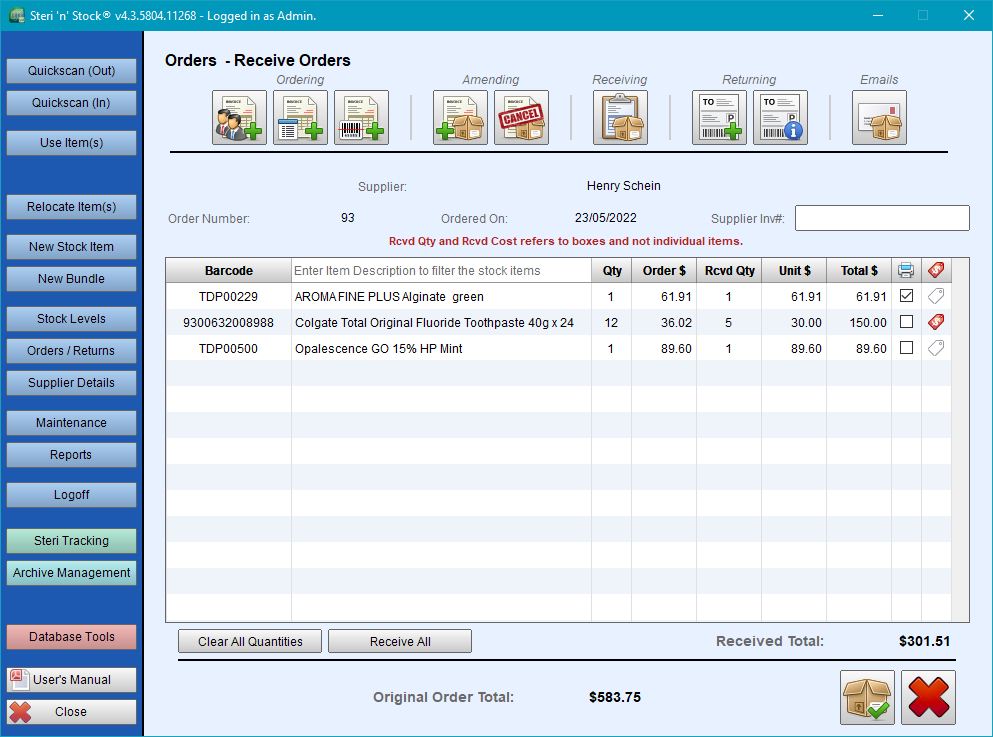Image resolution: width=993 pixels, height=737 pixels.
Task: Click Qty 12 cell for Colgate row
Action: pyautogui.click(x=611, y=322)
